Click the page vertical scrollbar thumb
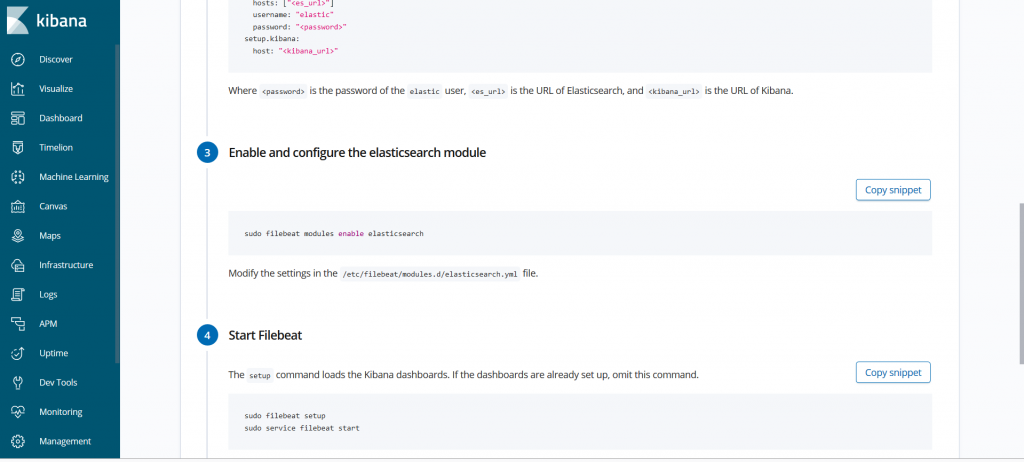The width and height of the screenshot is (1024, 462). click(1021, 283)
